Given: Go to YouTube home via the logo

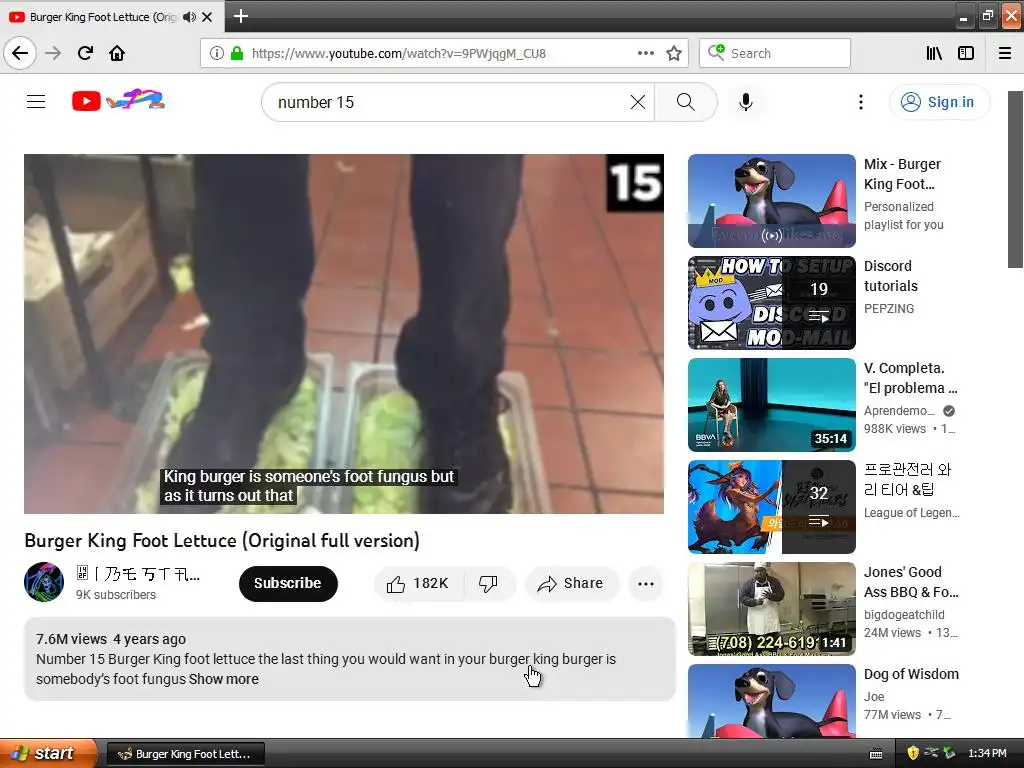Looking at the screenshot, I should pos(118,101).
